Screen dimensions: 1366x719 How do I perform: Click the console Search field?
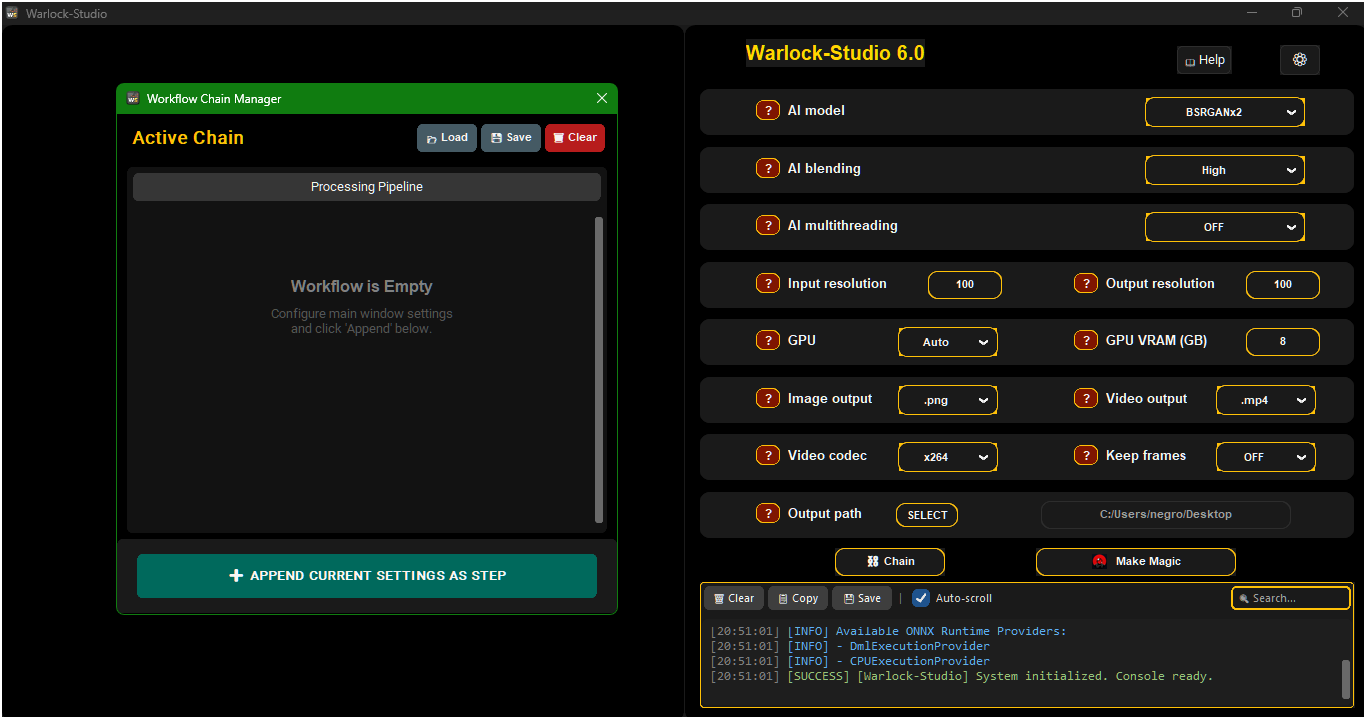click(x=1291, y=598)
